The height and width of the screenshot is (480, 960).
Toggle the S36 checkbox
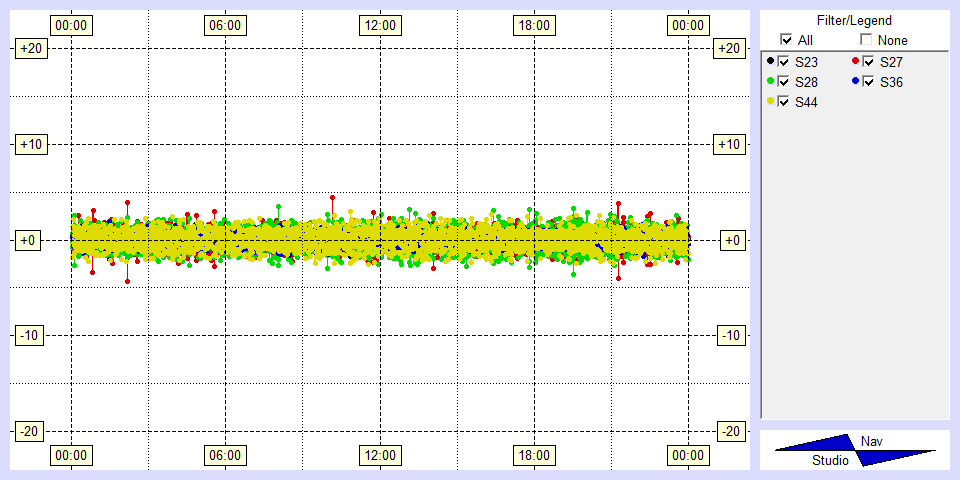(x=869, y=82)
